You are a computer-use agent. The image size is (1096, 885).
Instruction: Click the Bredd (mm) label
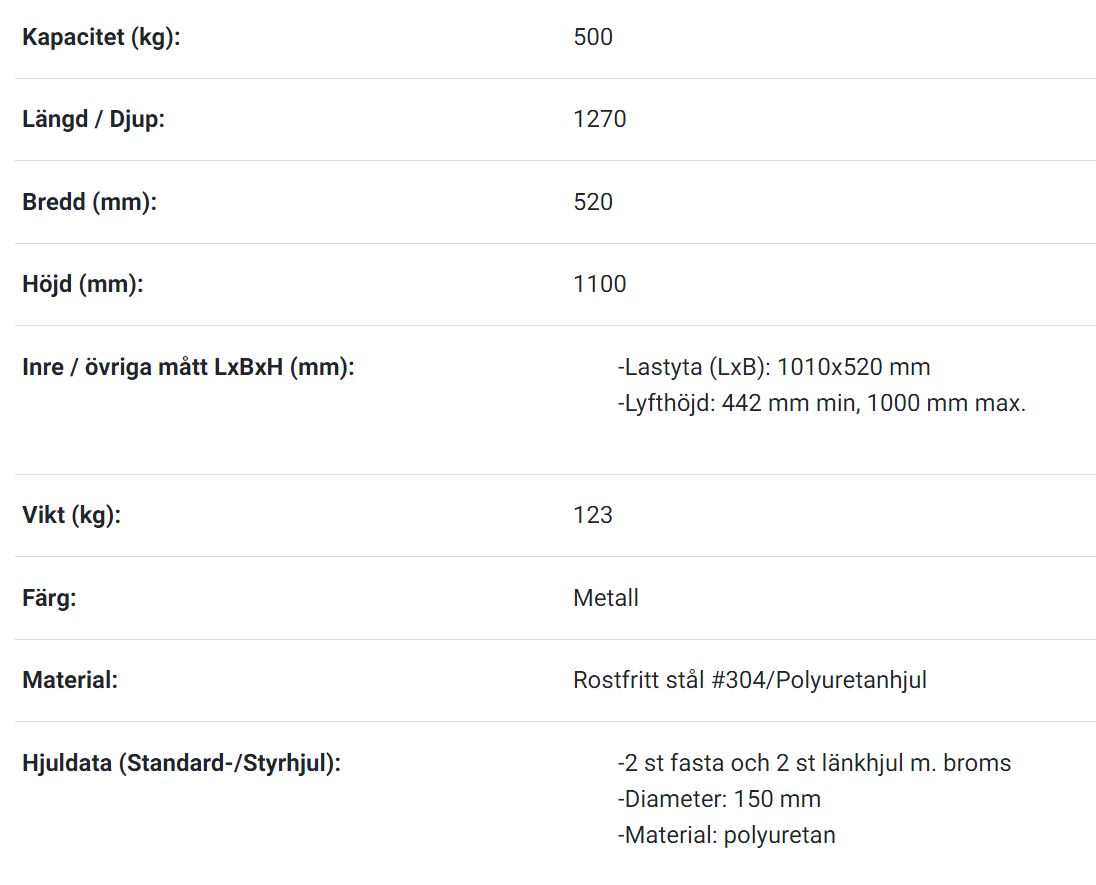[89, 202]
